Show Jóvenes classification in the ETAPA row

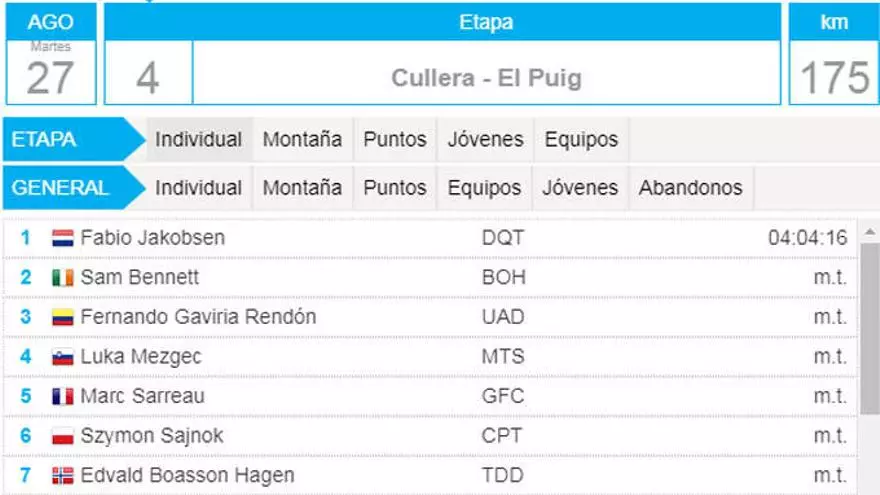tap(485, 140)
